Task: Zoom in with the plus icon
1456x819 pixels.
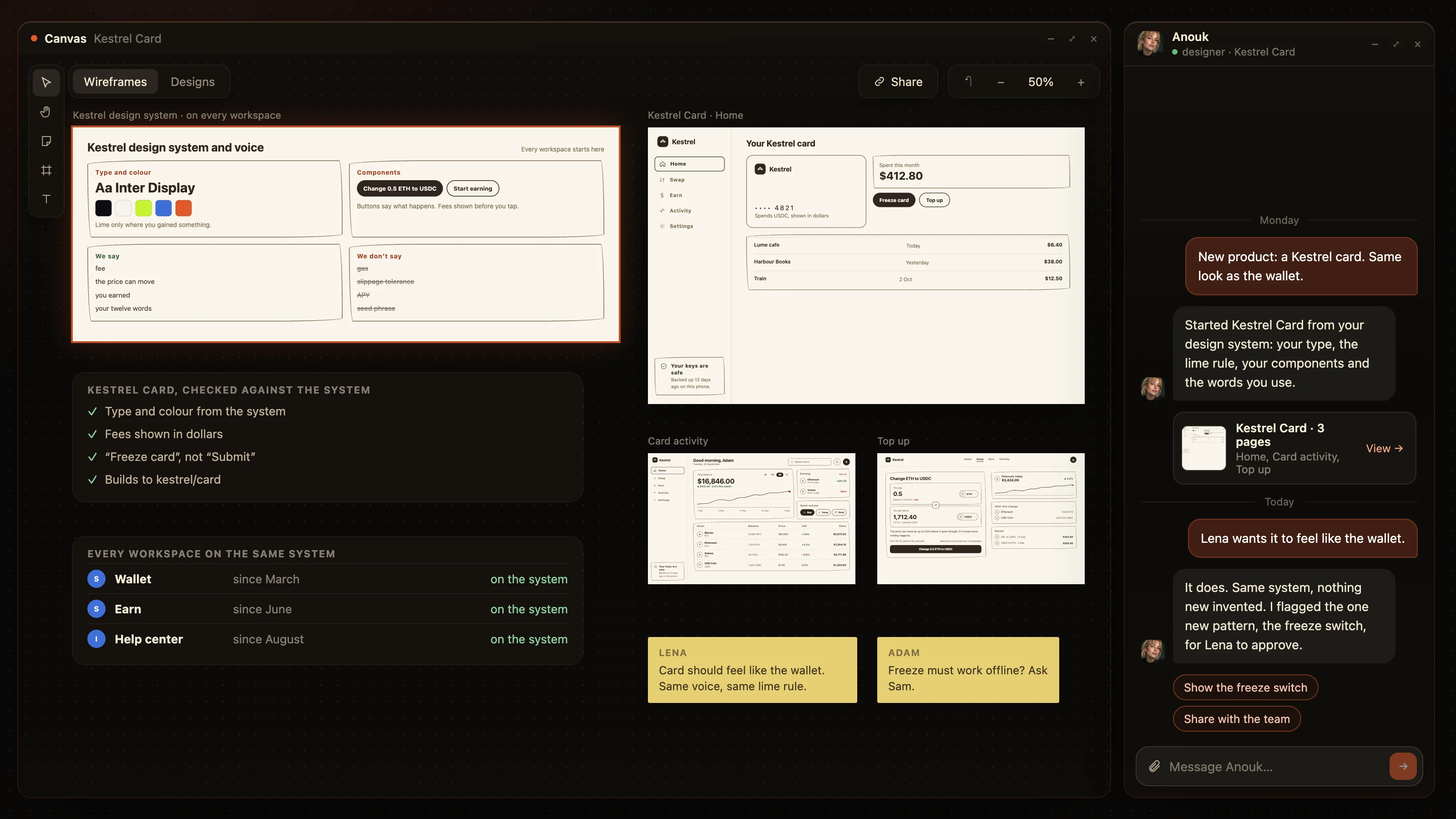Action: pos(1081,82)
